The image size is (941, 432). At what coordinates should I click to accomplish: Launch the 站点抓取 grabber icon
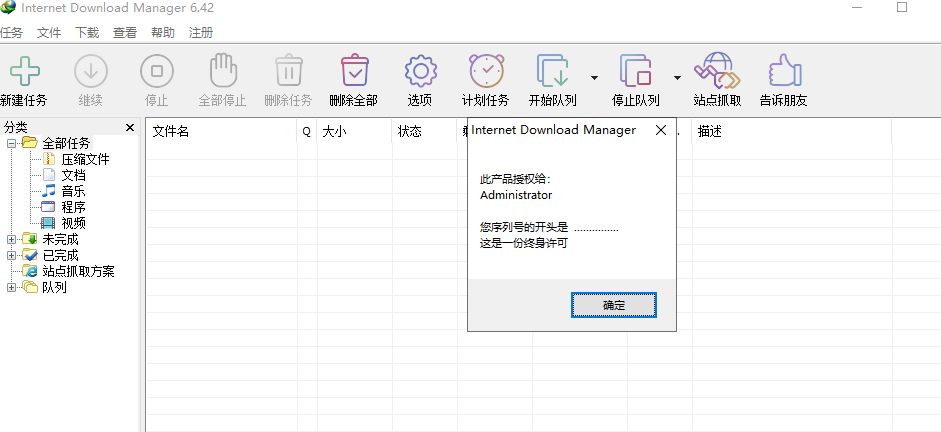pyautogui.click(x=717, y=71)
